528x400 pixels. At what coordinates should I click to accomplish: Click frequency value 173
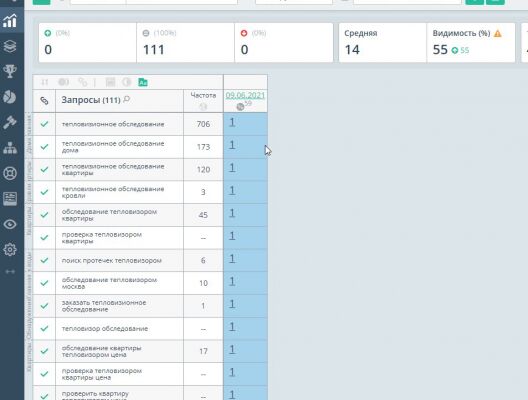203,147
